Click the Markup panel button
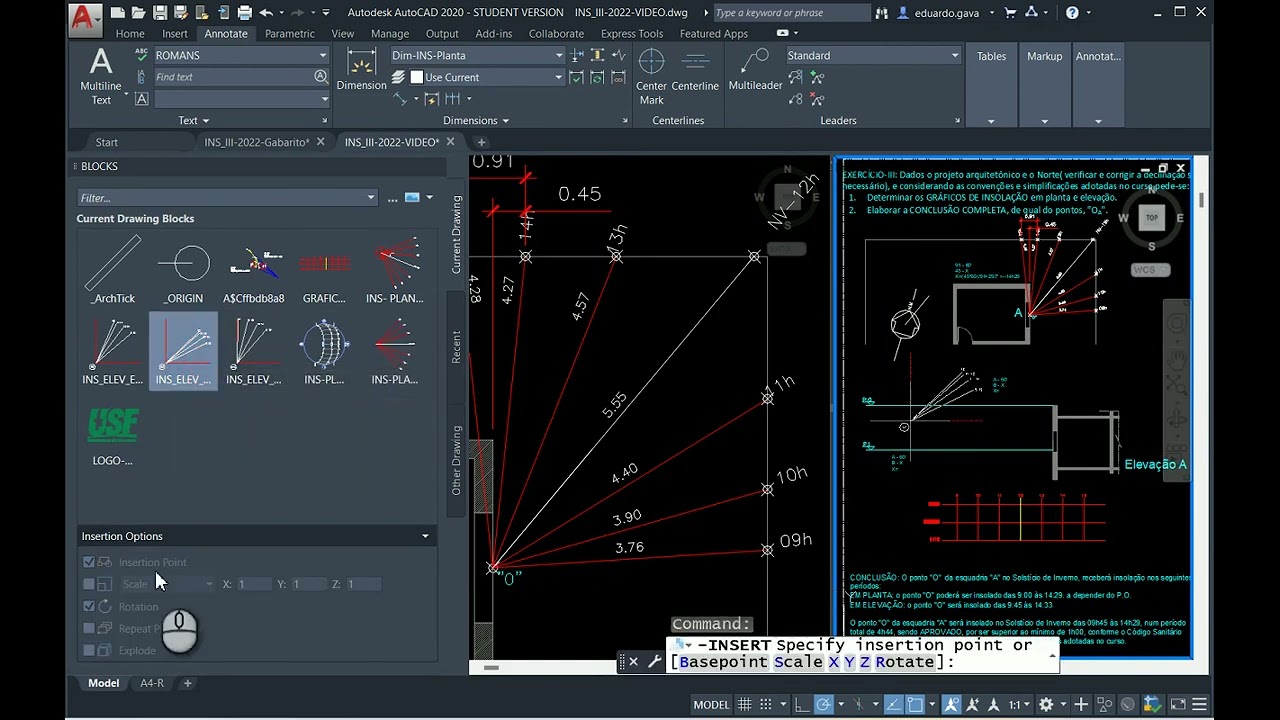The height and width of the screenshot is (720, 1280). (1044, 86)
